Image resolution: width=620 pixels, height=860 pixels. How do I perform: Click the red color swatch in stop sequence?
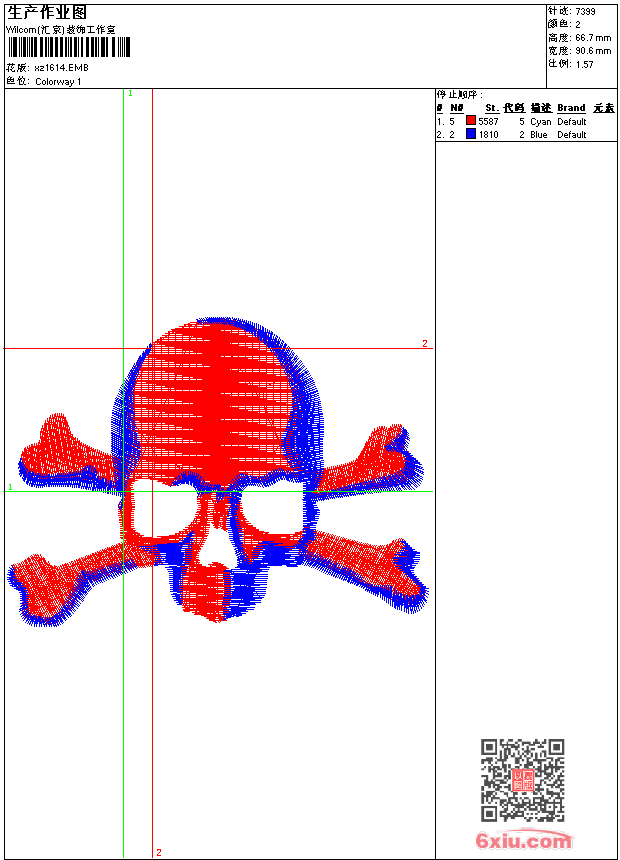[x=471, y=121]
